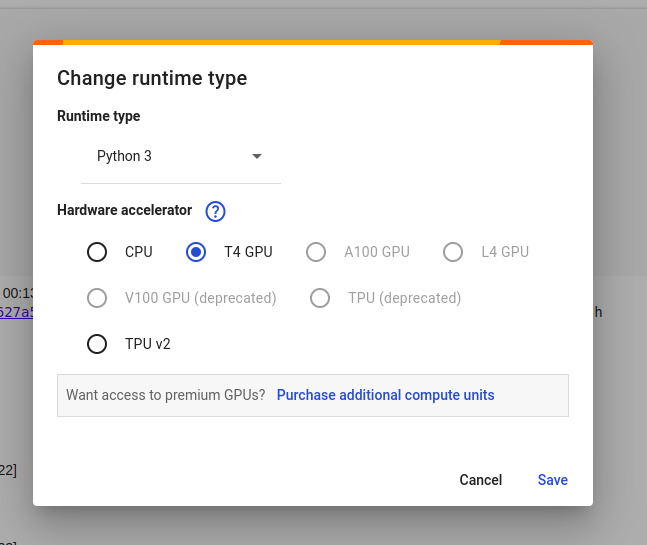Choose the A100 GPU radio button

[316, 252]
